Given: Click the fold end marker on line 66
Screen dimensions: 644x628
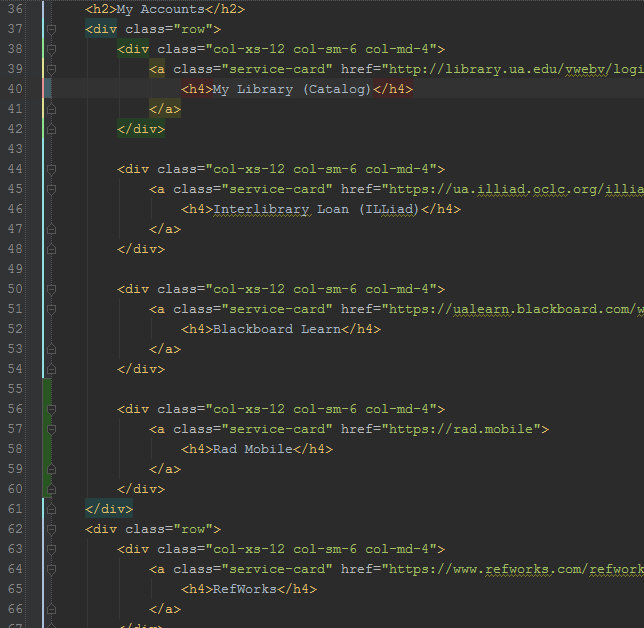Looking at the screenshot, I should pyautogui.click(x=51, y=609).
